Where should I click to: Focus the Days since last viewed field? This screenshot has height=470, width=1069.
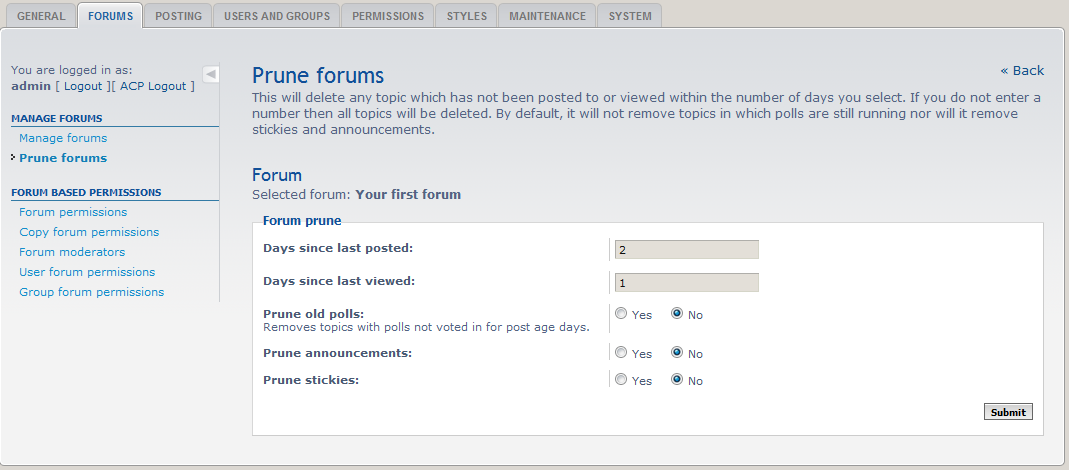pos(686,282)
